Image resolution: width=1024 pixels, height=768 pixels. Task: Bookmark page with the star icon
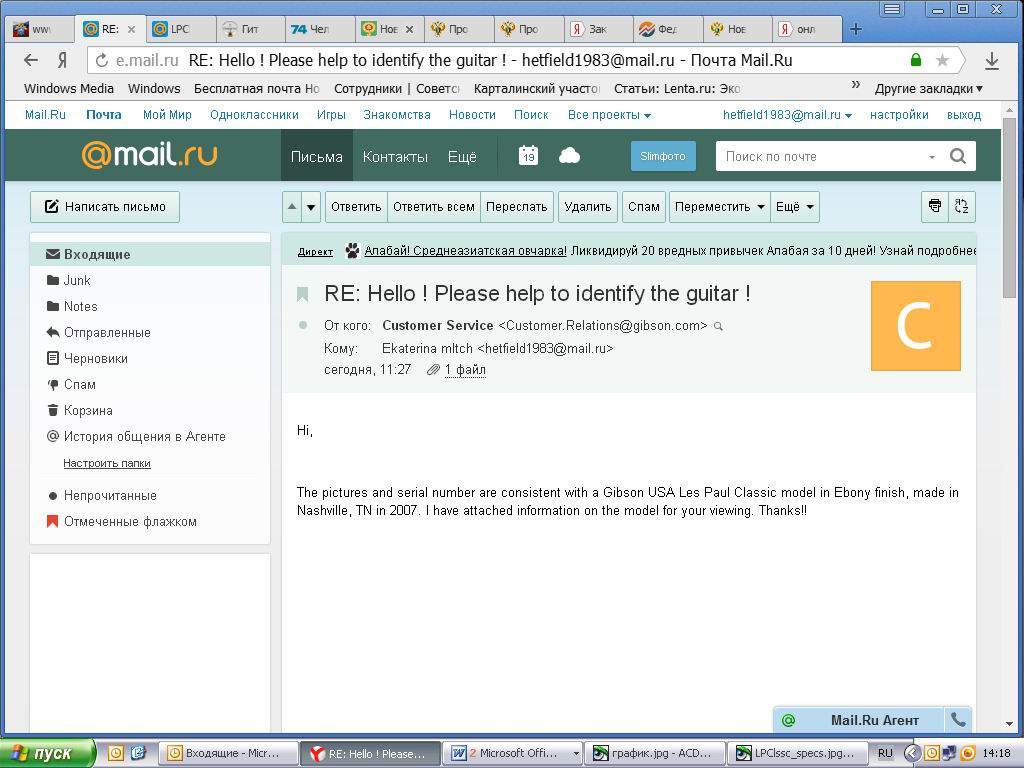point(942,61)
